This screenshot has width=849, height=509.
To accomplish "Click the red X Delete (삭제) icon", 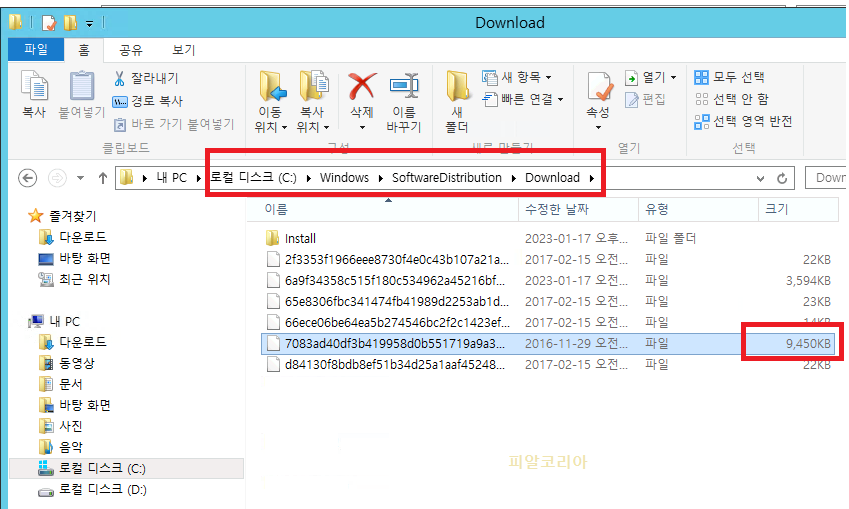I will (x=362, y=87).
